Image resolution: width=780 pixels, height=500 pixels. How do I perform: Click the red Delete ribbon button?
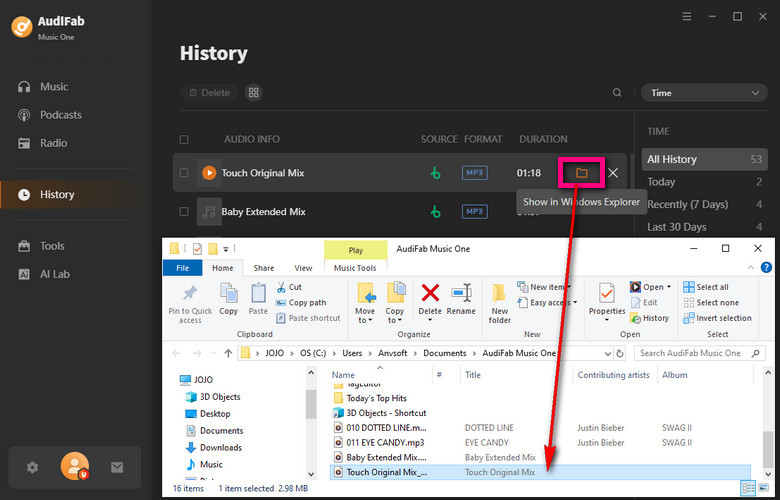click(x=430, y=300)
